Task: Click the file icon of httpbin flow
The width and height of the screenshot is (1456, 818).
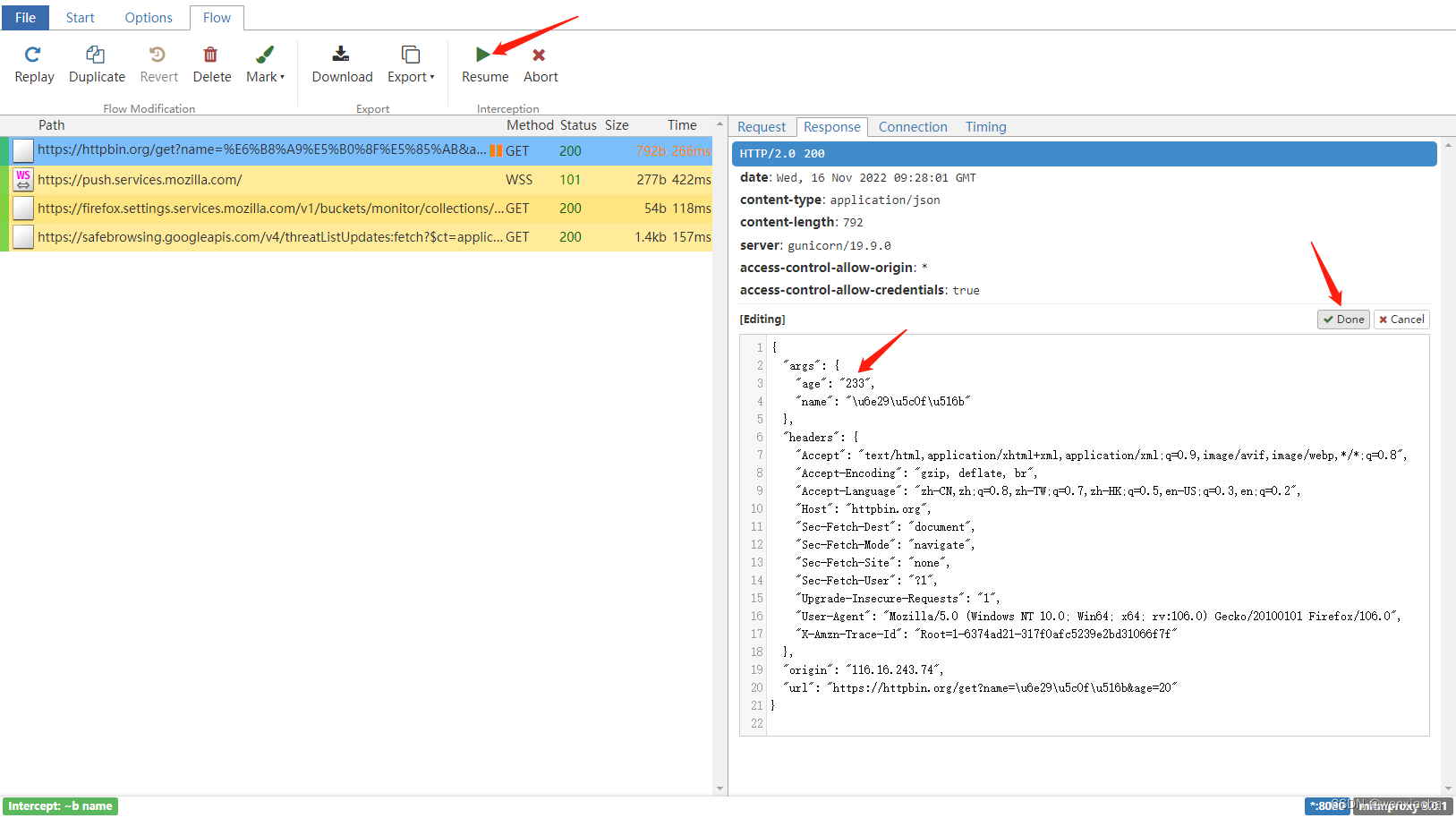Action: [23, 150]
